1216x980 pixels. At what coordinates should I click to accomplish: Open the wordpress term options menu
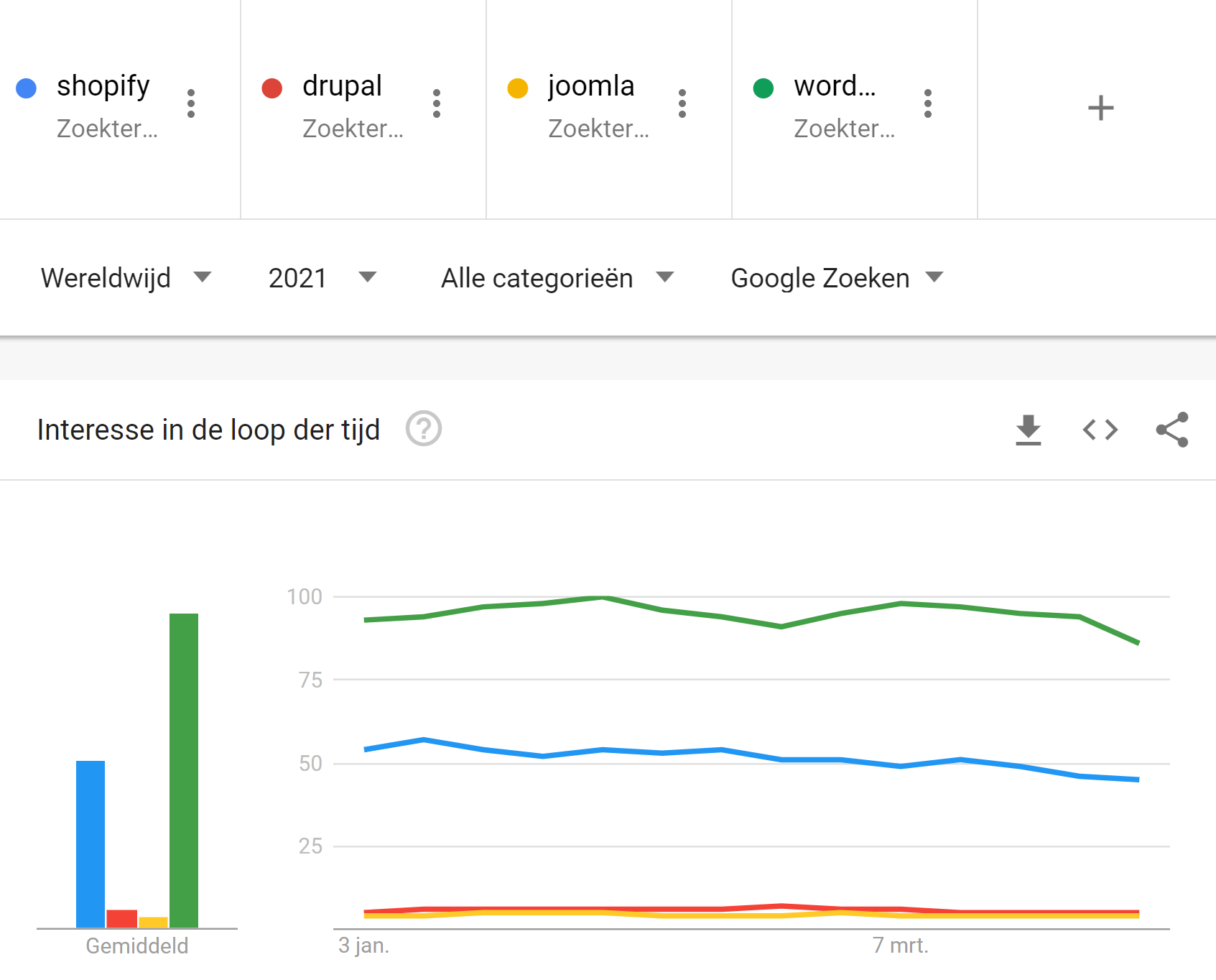(928, 103)
